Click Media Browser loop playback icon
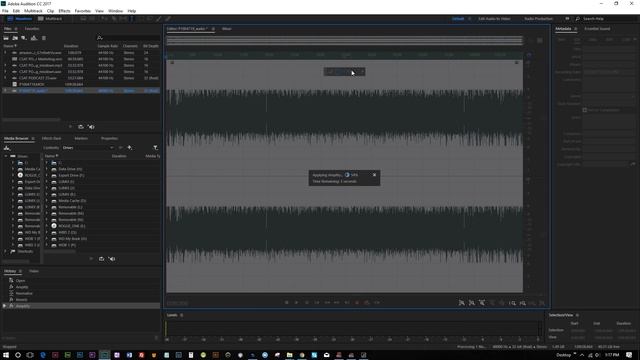This screenshot has width=640, height=360. pos(101,259)
